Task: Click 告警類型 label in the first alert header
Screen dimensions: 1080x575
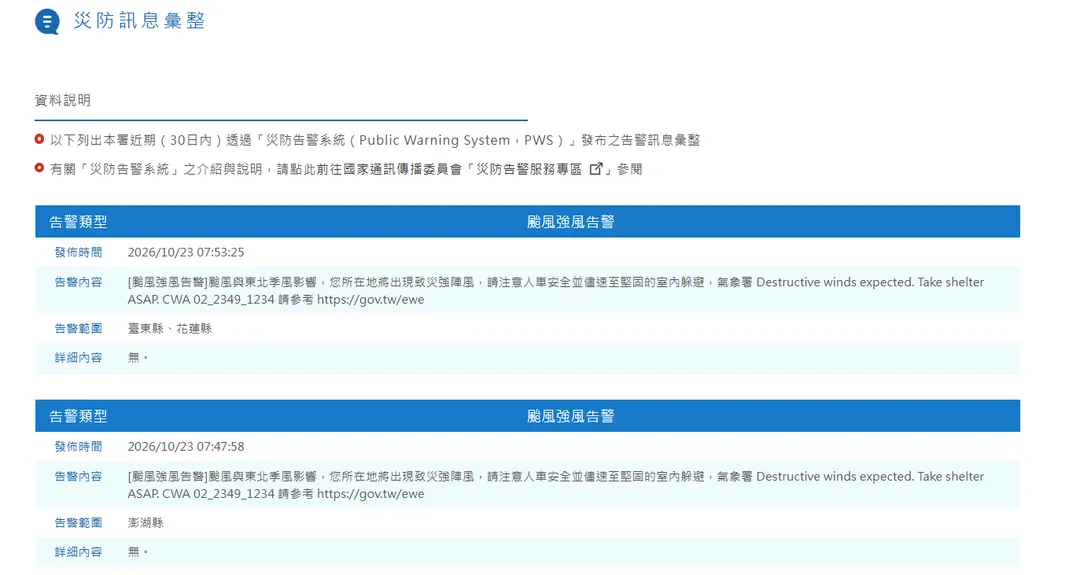Action: pos(79,222)
